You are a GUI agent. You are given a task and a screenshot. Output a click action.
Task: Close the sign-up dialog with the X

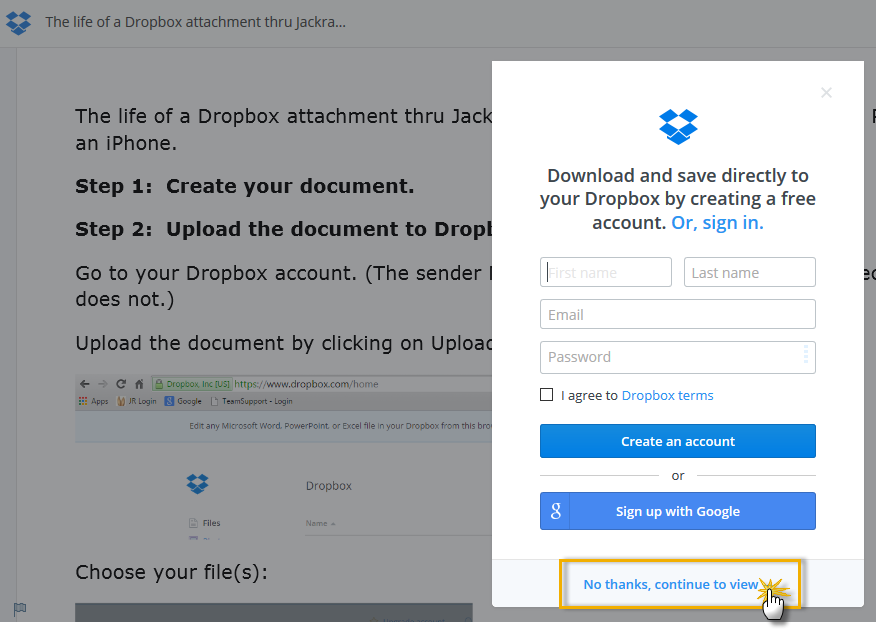[826, 92]
